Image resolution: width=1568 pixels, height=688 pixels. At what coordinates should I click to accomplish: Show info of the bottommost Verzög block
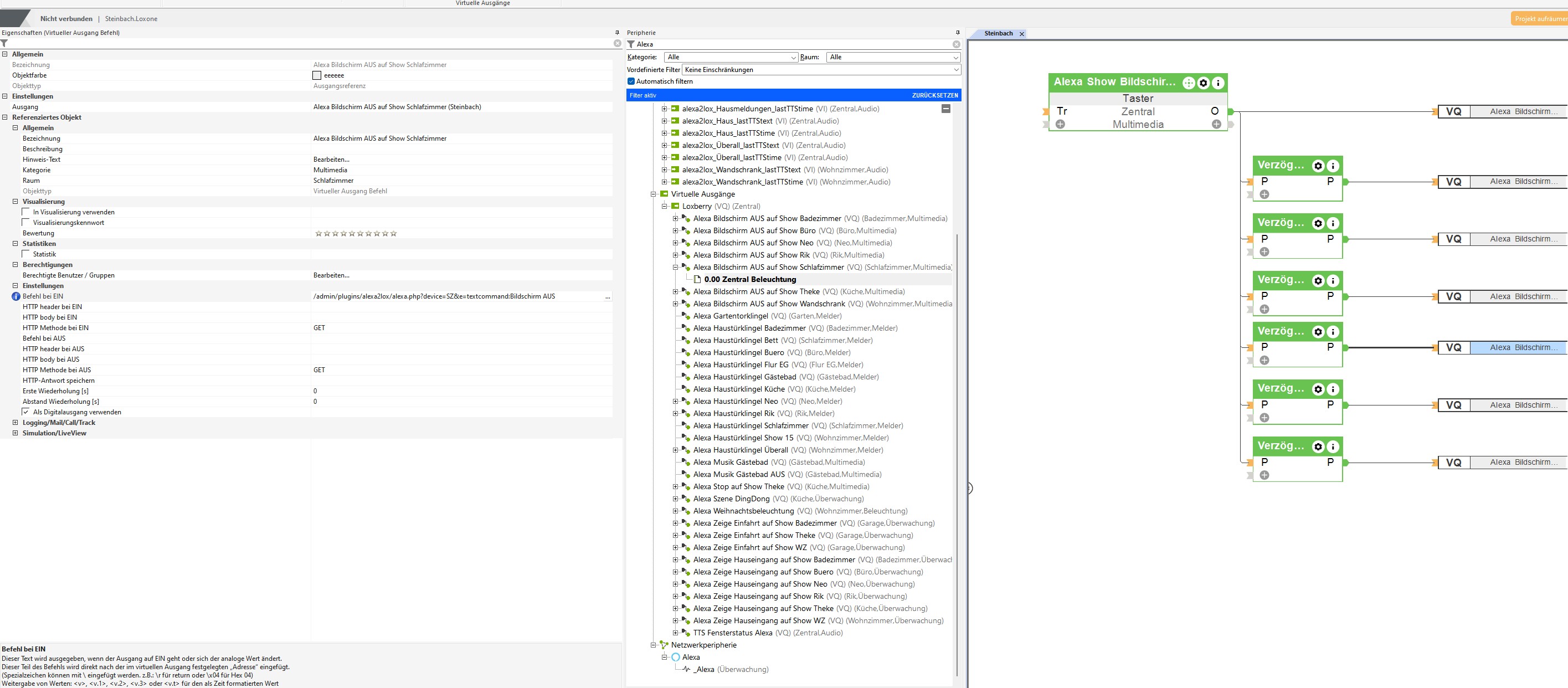pyautogui.click(x=1333, y=446)
